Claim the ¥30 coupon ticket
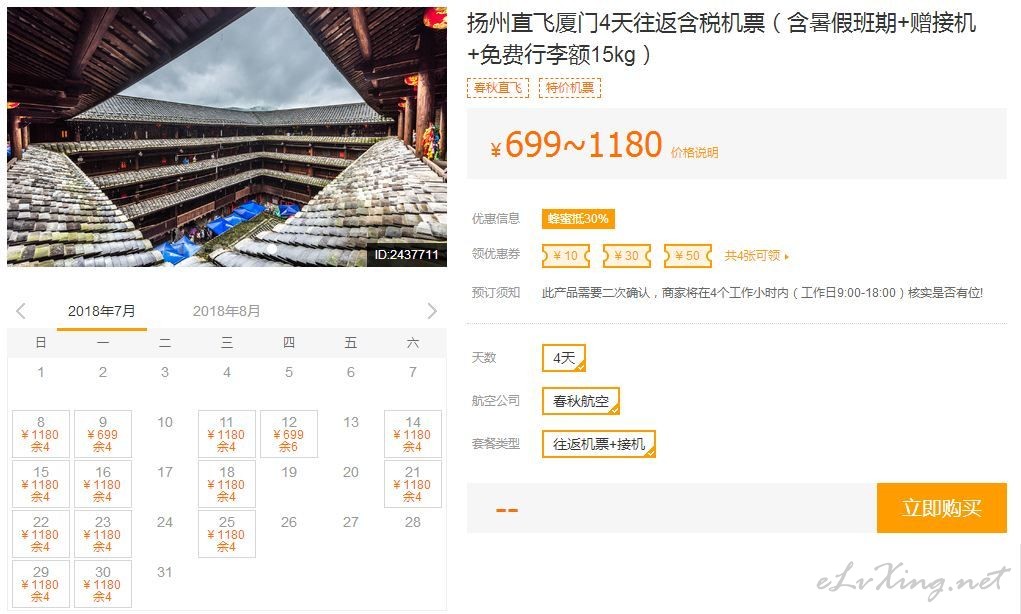The height and width of the screenshot is (614, 1021). (x=626, y=256)
